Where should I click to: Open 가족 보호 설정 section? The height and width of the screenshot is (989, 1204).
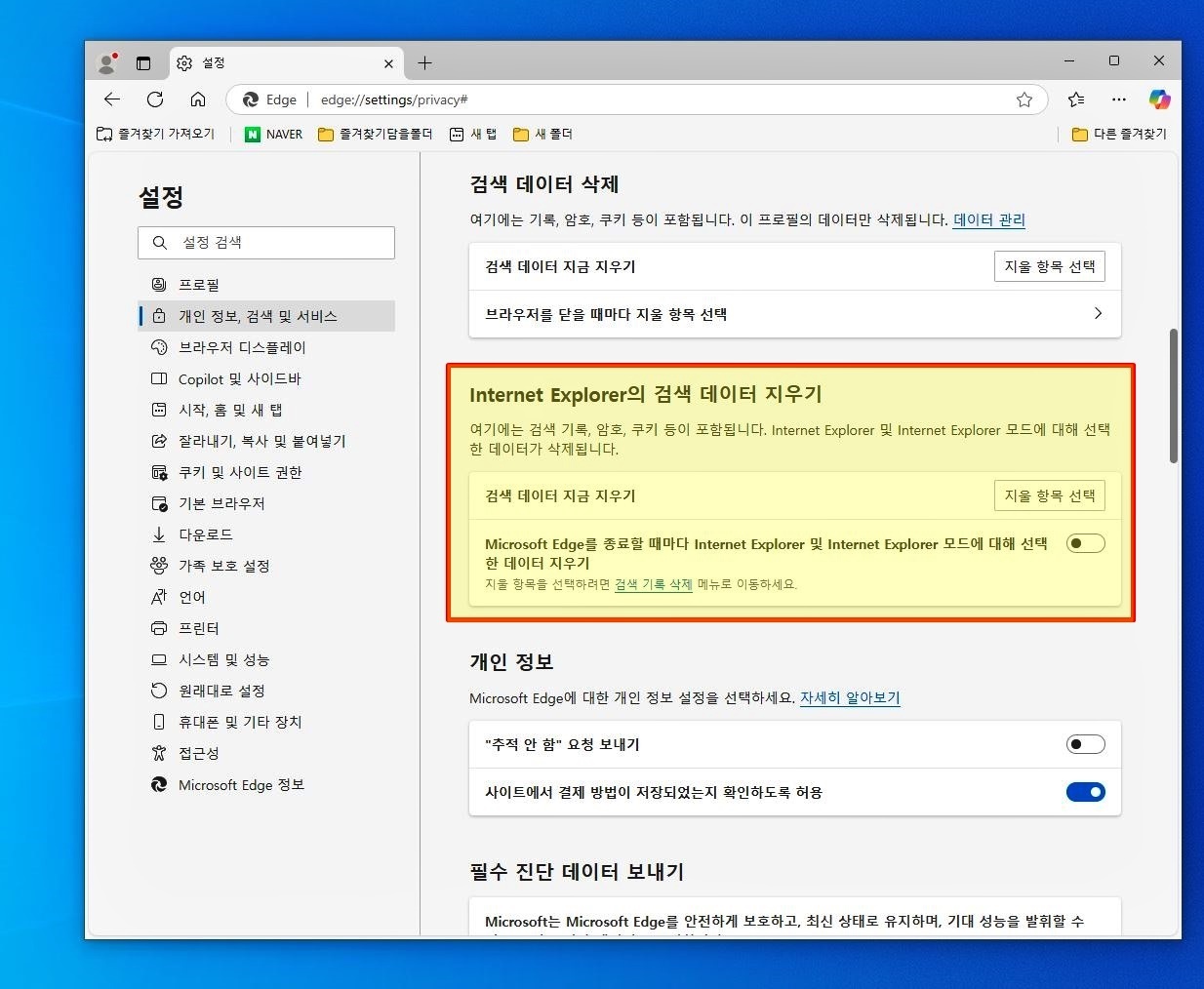(x=266, y=566)
